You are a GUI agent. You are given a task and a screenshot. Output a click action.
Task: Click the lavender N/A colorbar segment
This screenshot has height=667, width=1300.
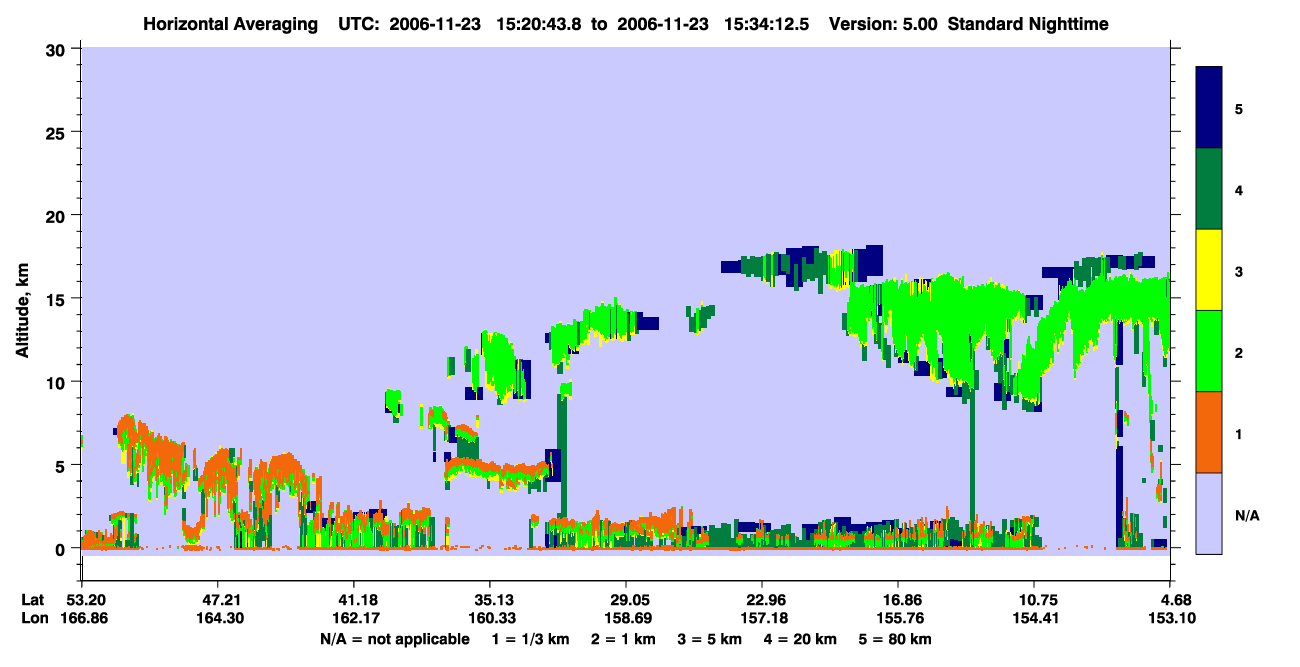[x=1209, y=513]
